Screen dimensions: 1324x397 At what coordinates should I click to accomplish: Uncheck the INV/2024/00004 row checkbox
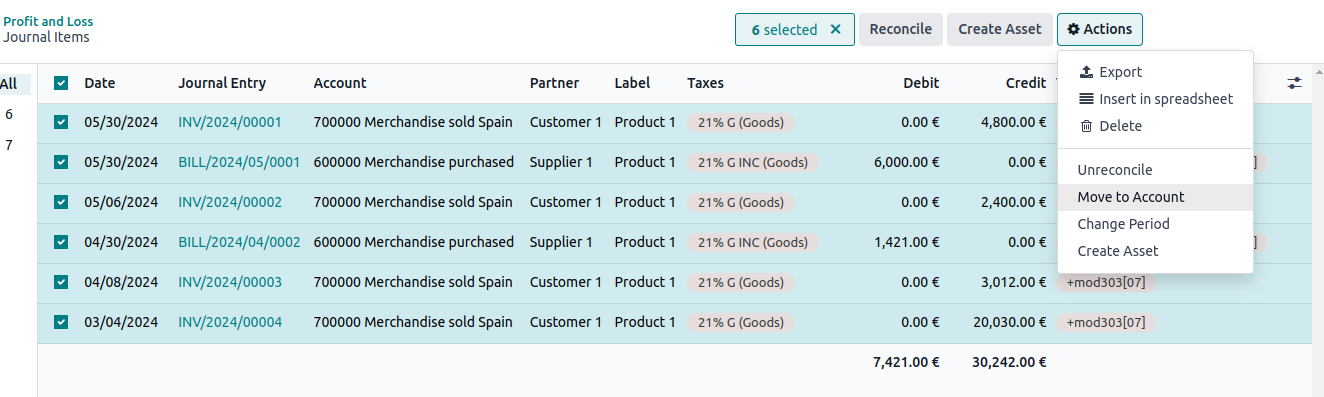click(x=61, y=322)
